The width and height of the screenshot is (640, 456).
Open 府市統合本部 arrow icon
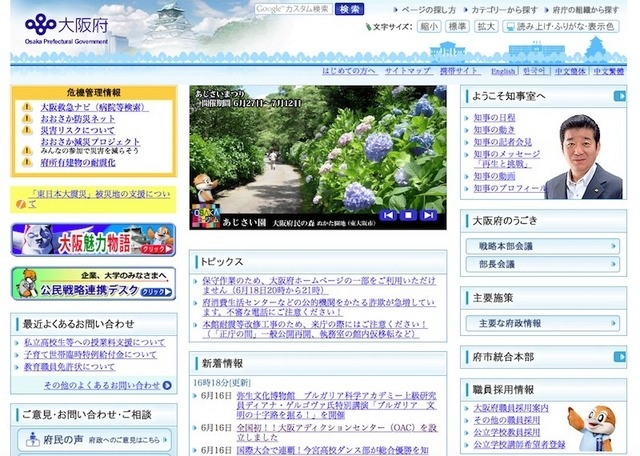pos(620,357)
